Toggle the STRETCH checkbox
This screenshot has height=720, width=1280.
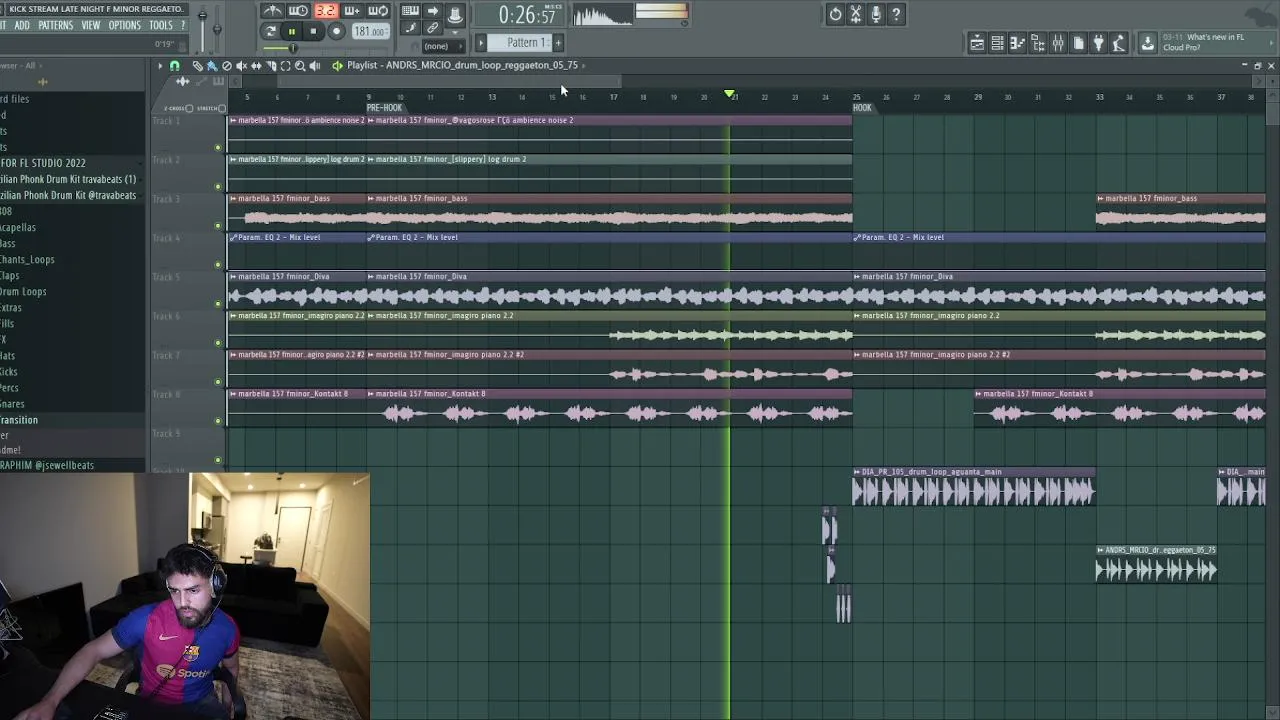coord(221,108)
